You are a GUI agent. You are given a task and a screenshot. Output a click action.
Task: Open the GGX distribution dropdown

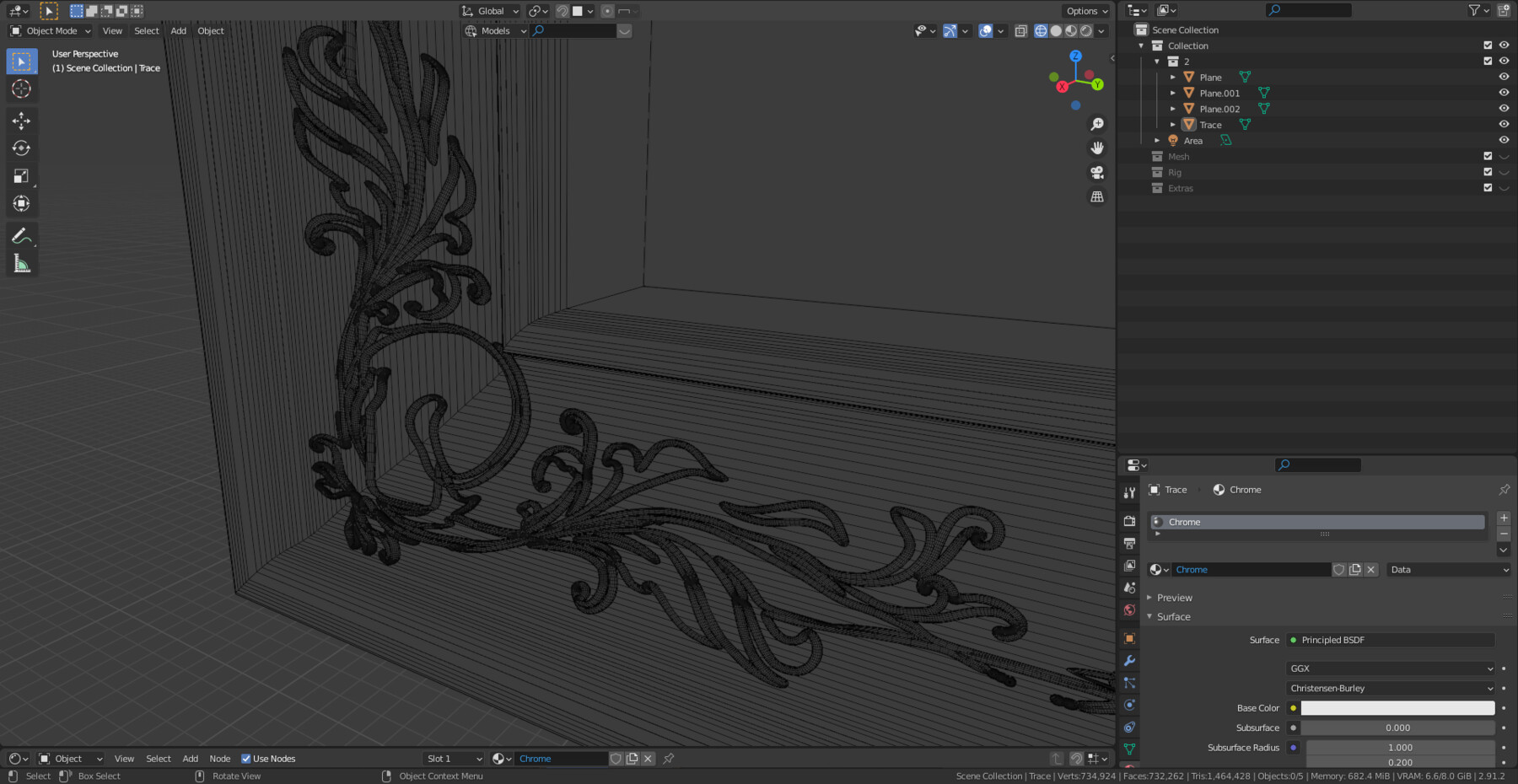1391,669
